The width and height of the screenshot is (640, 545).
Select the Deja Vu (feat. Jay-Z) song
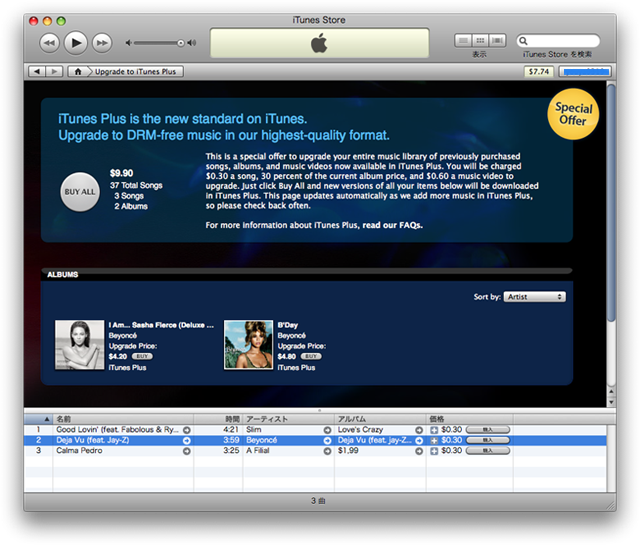click(x=315, y=440)
